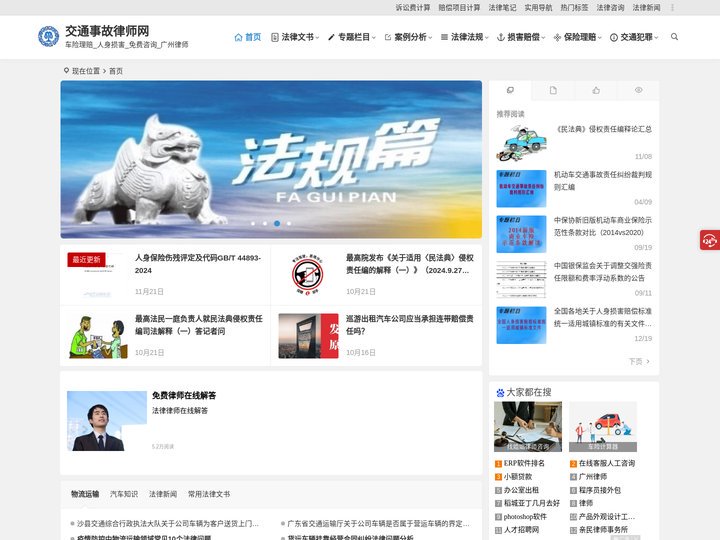Open sidebar article 全国各地关于人身损害赔偿标准
The height and width of the screenshot is (540, 720).
pos(603,317)
